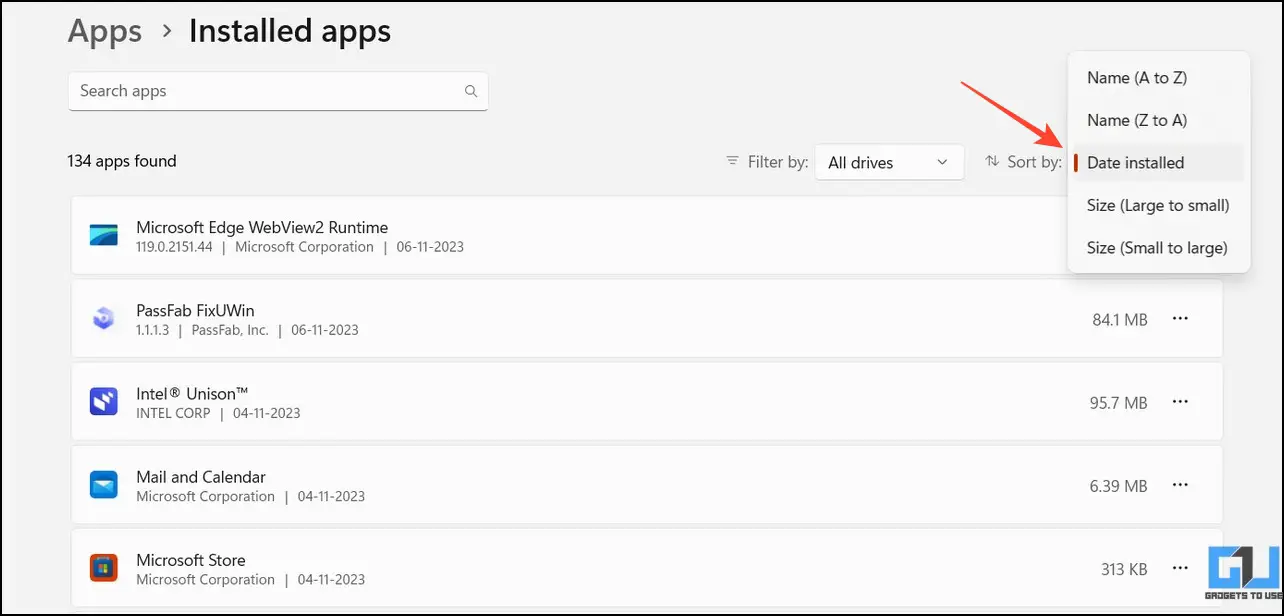The width and height of the screenshot is (1284, 616).
Task: Sort by Size (Large to small)
Action: 1159,205
